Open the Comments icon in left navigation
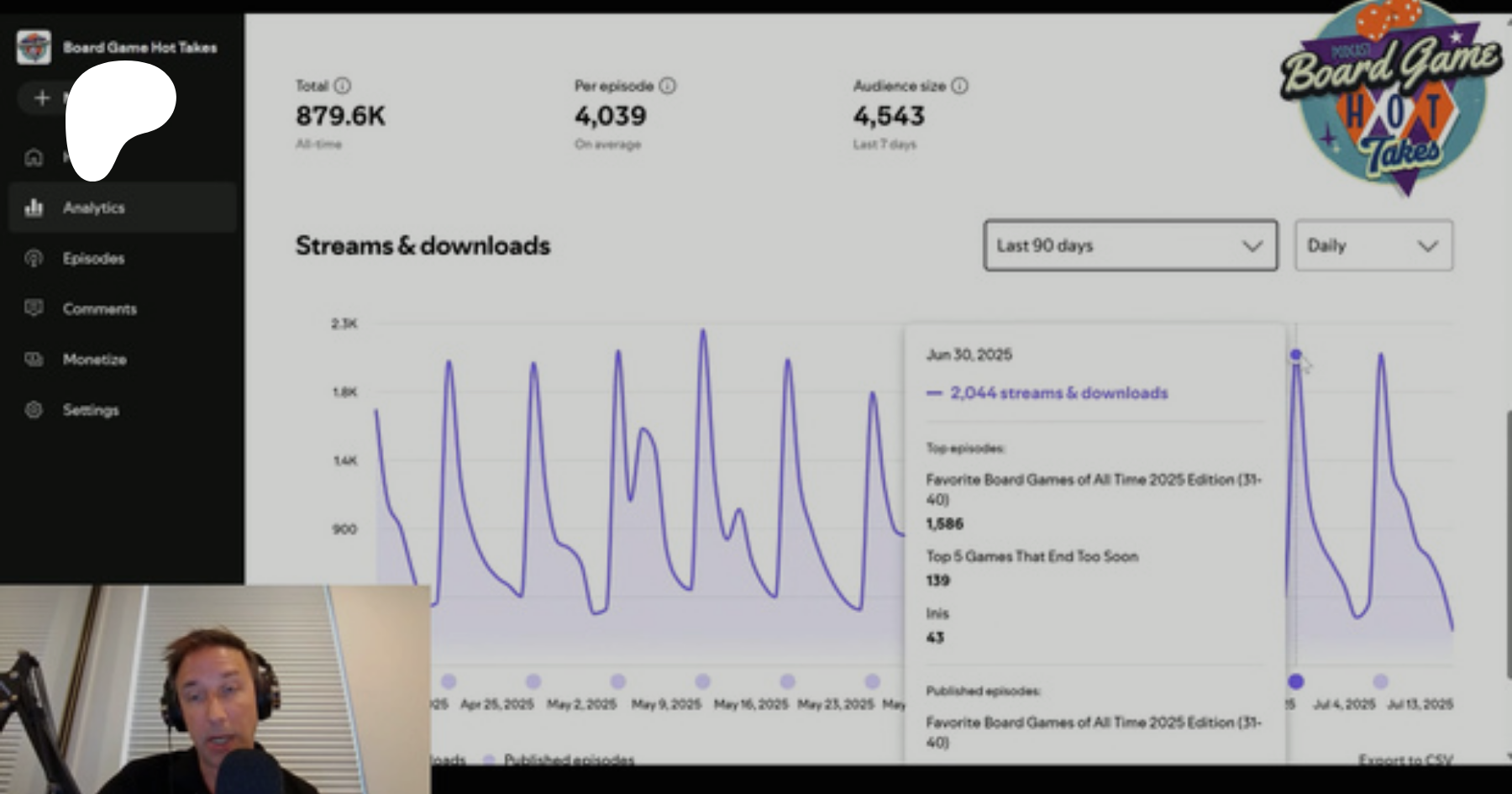 click(34, 308)
